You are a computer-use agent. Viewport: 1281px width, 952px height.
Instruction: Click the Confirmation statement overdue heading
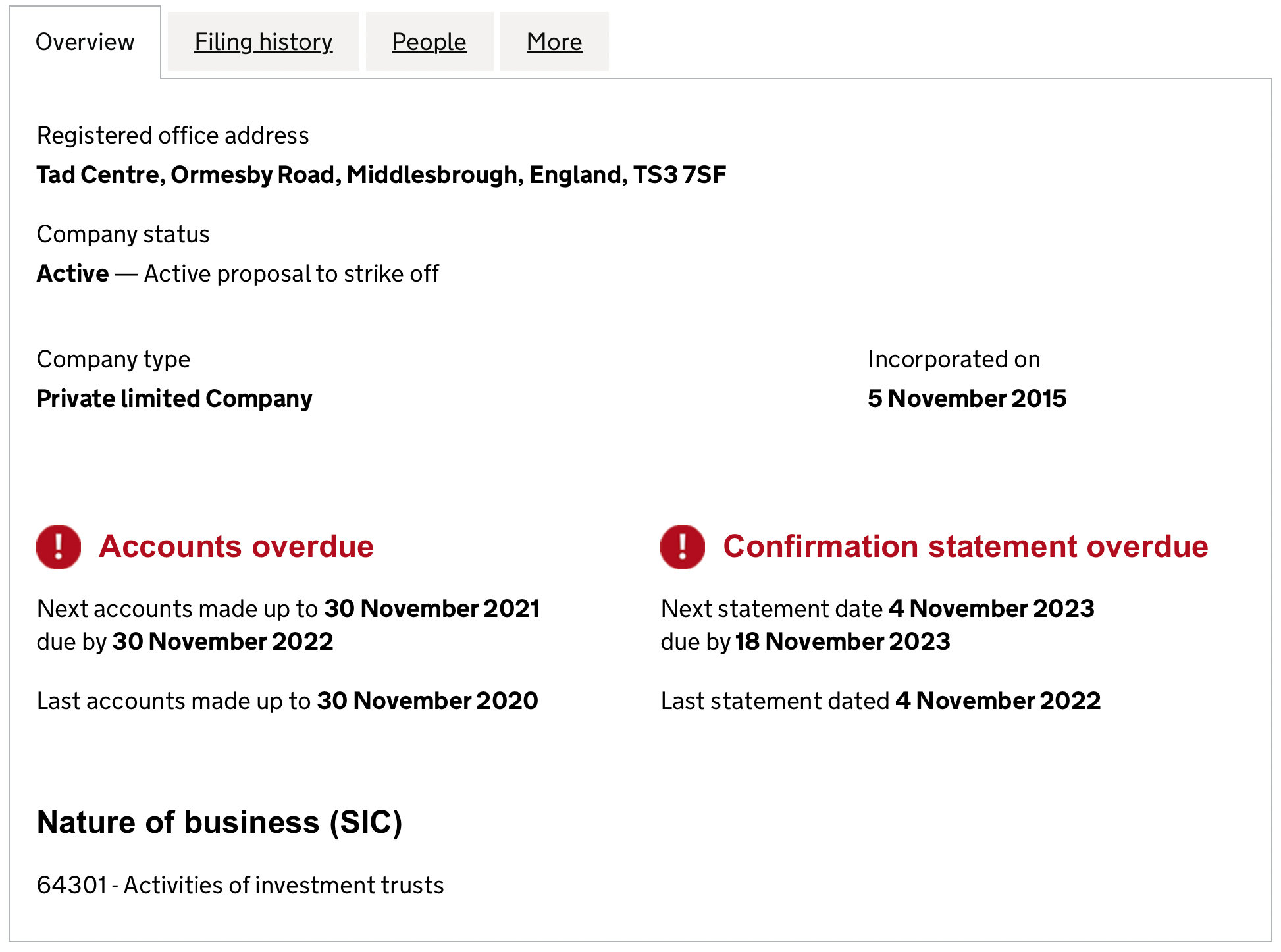(966, 546)
